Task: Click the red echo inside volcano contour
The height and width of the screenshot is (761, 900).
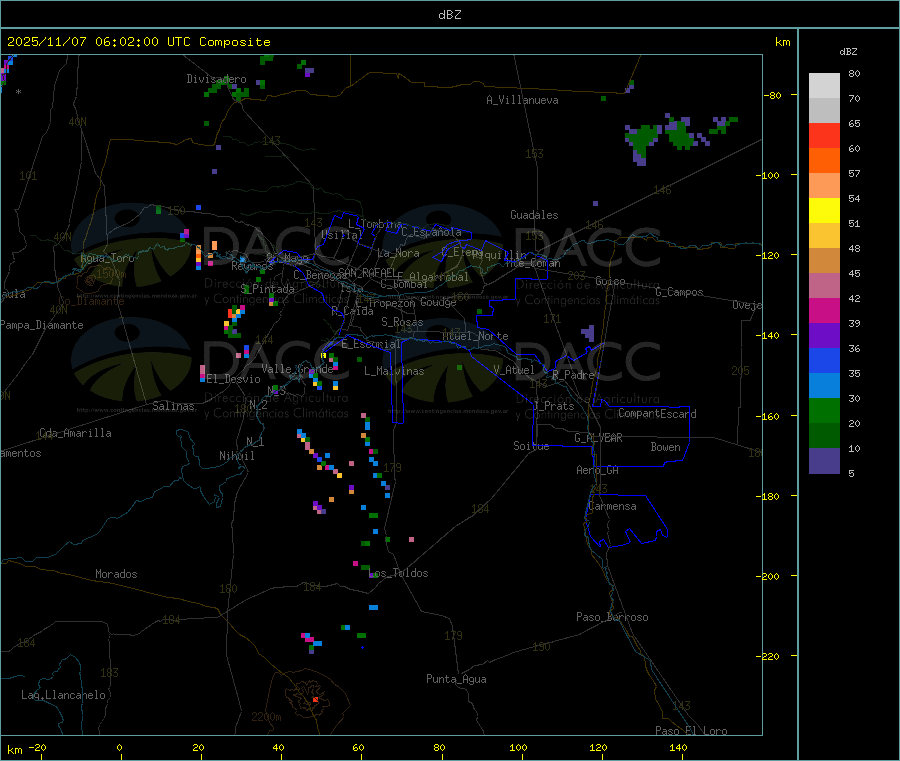Action: coord(315,700)
